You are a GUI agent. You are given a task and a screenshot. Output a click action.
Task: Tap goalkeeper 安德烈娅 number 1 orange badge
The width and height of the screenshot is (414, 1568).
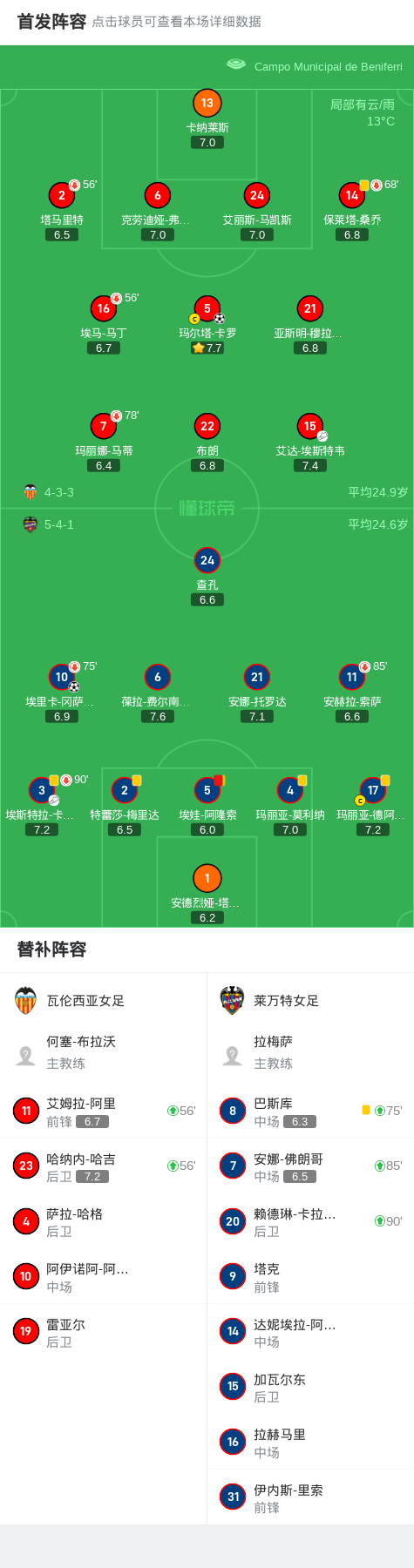pos(207,878)
